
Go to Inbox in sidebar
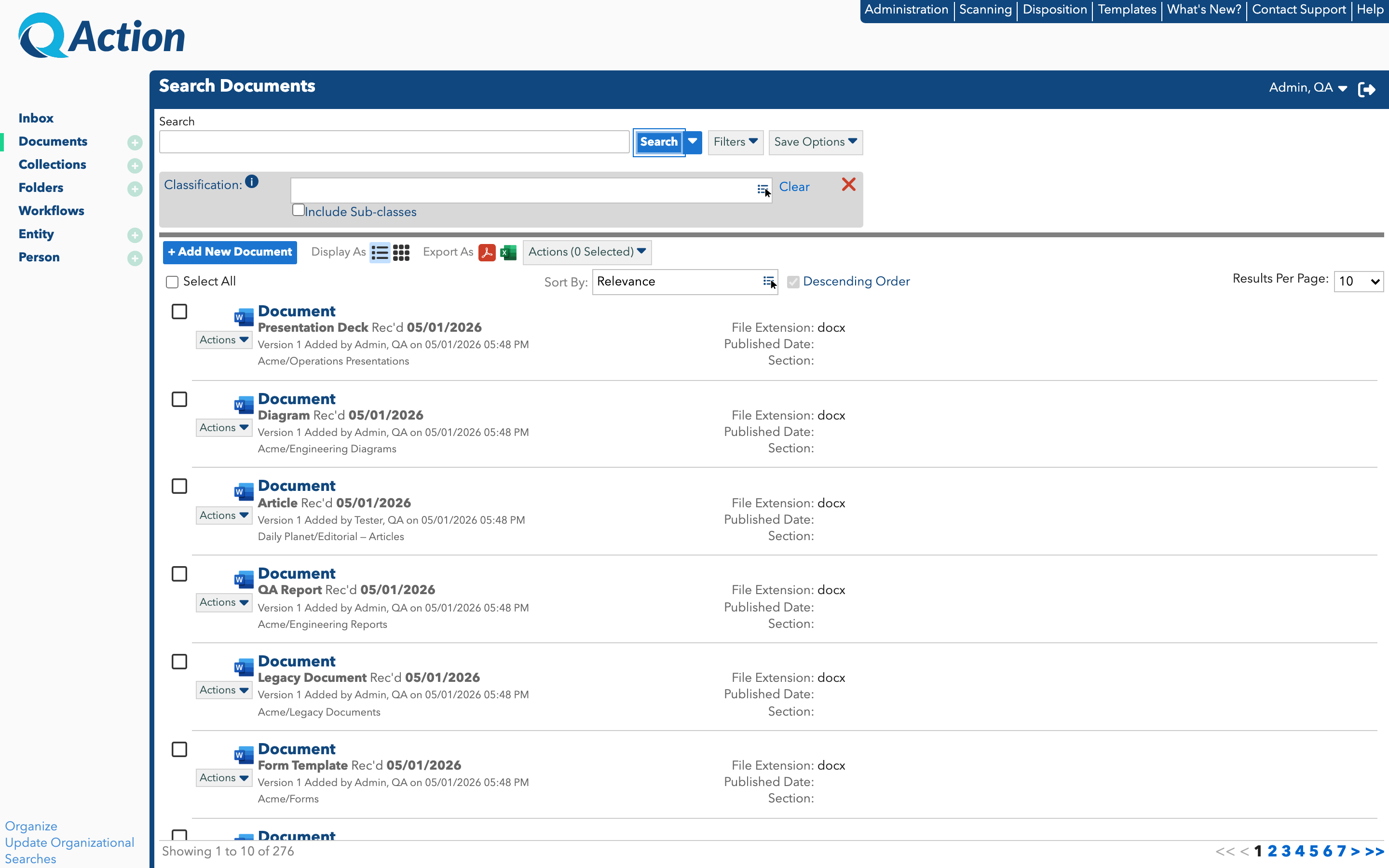point(36,118)
